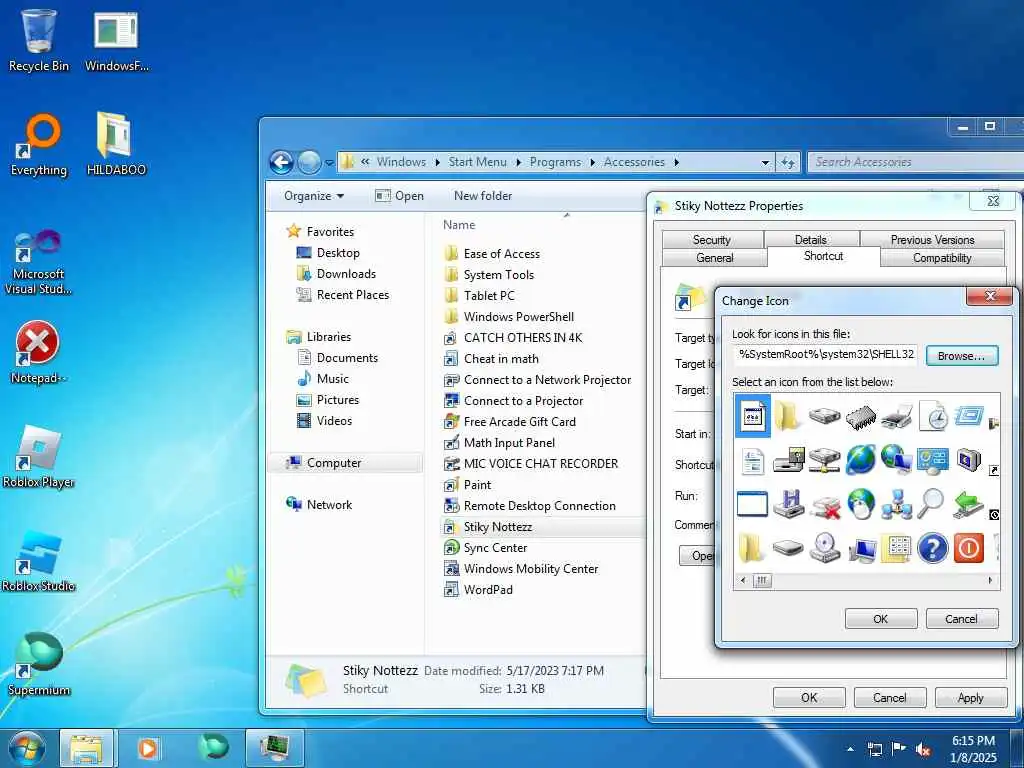The width and height of the screenshot is (1024, 768).
Task: Open the Start menu orb
Action: click(27, 748)
